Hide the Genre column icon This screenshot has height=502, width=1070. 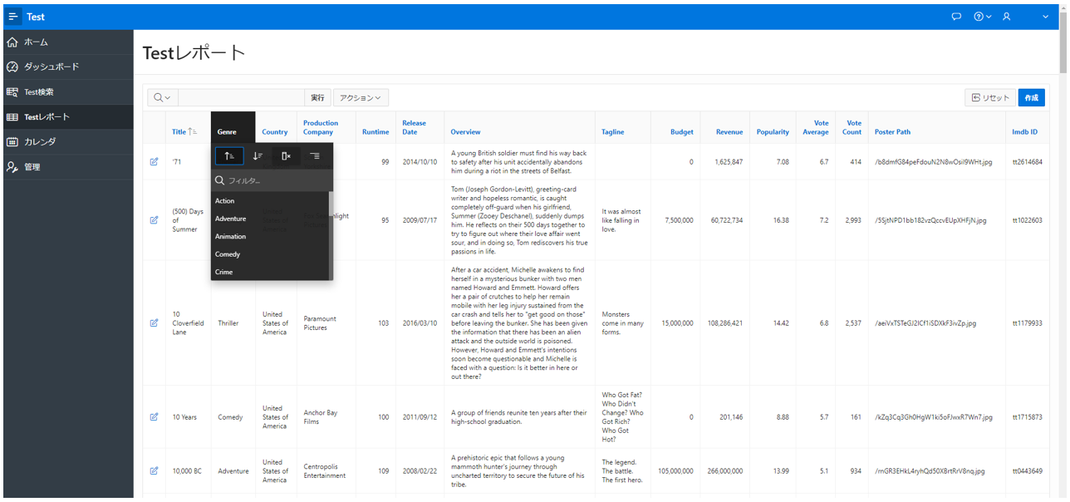tap(286, 156)
